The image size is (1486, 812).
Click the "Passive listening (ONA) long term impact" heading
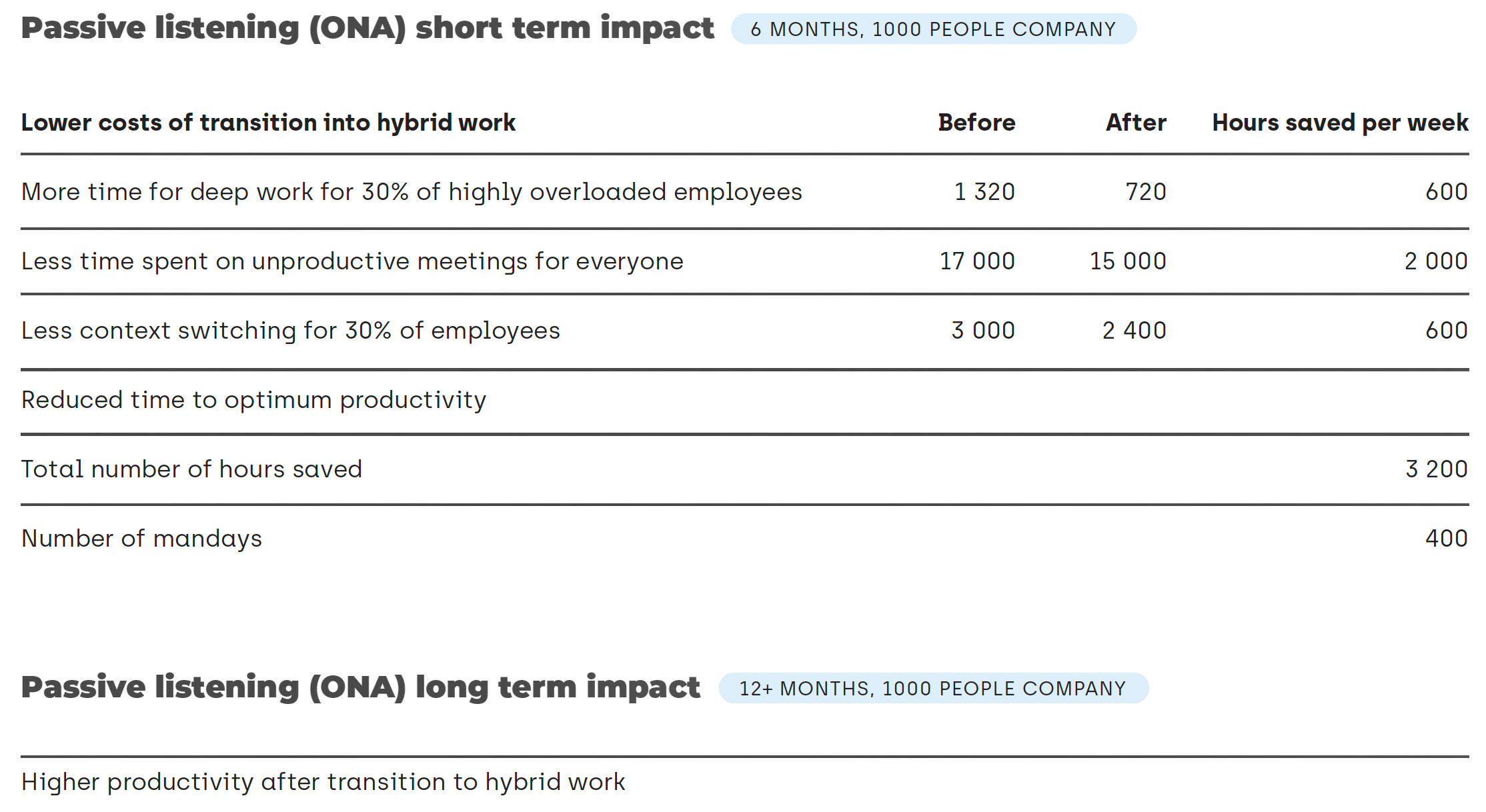[x=361, y=688]
